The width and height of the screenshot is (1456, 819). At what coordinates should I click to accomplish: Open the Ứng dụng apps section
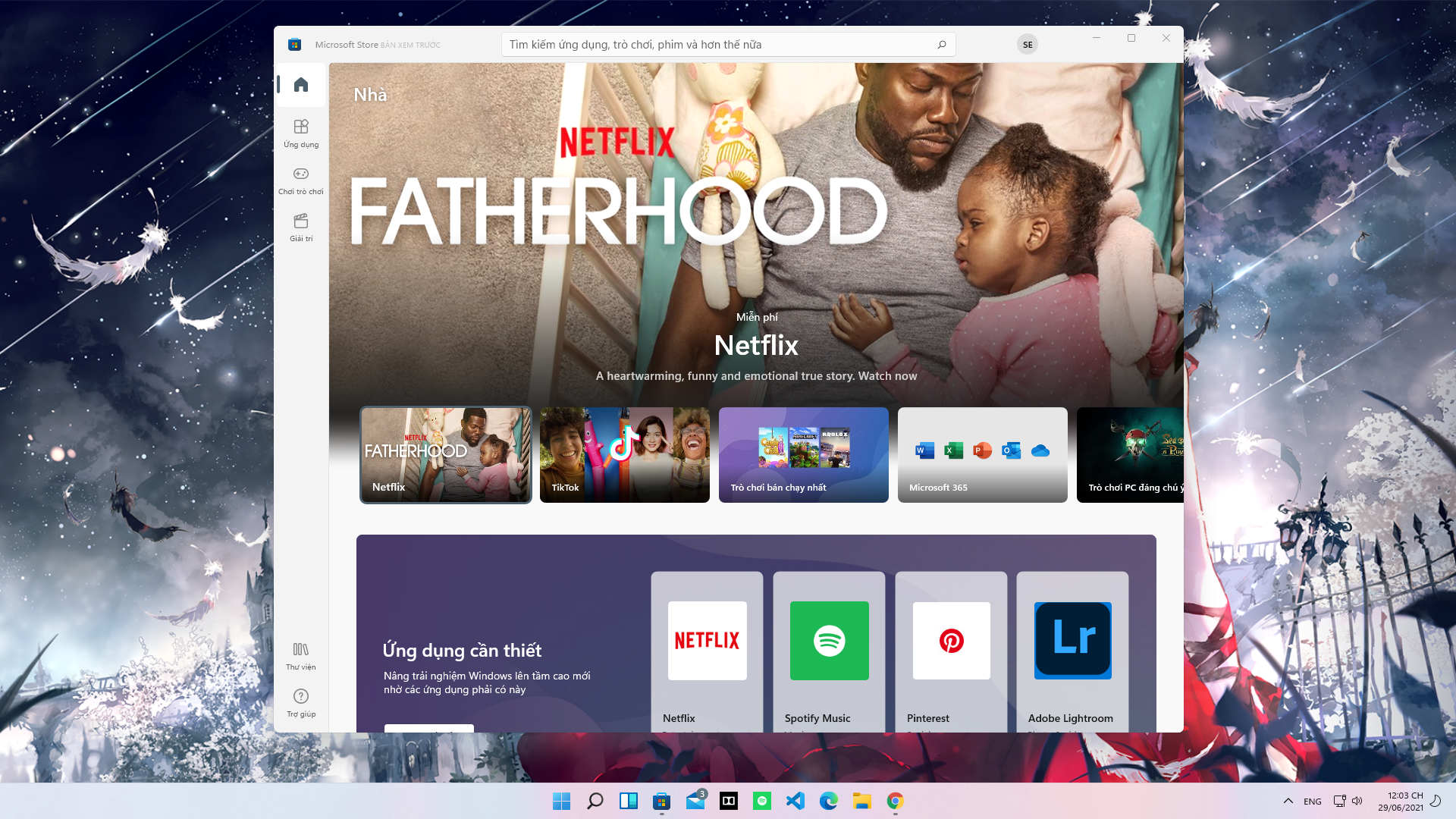click(x=301, y=133)
